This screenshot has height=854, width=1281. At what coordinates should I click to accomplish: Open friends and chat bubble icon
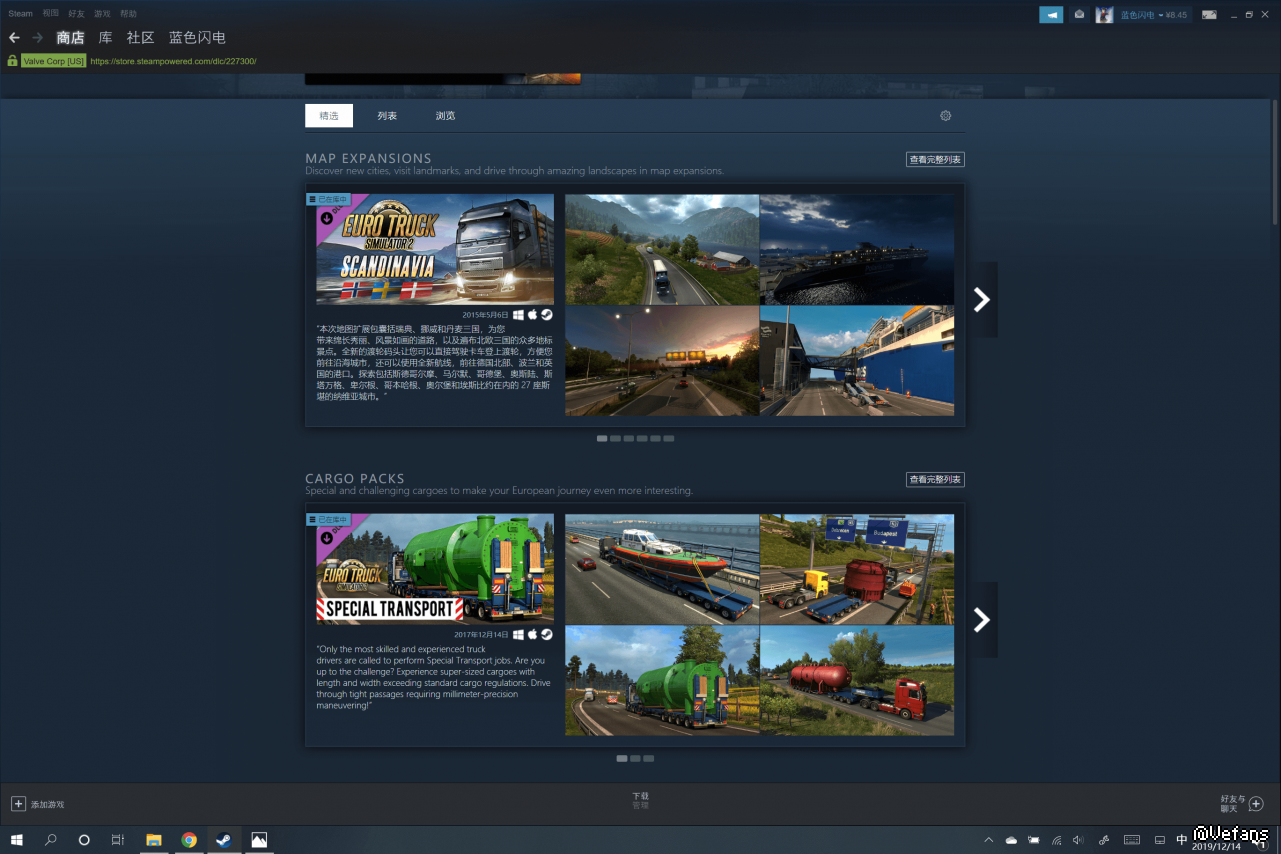[1257, 804]
